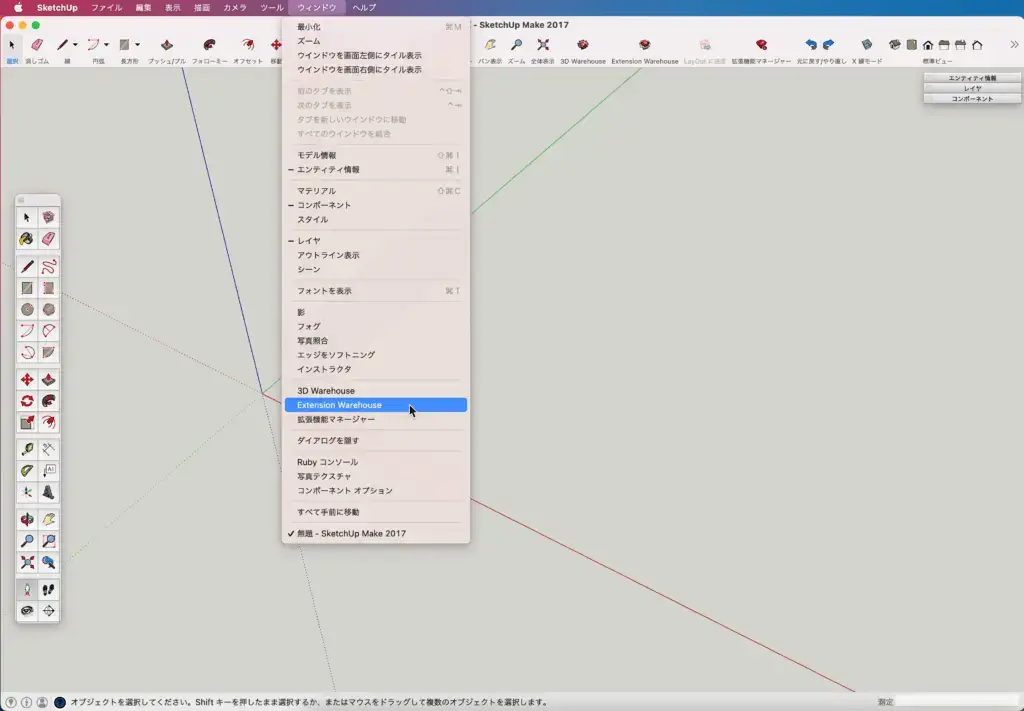Activate Zoom magnifier in top toolbar

coord(517,45)
